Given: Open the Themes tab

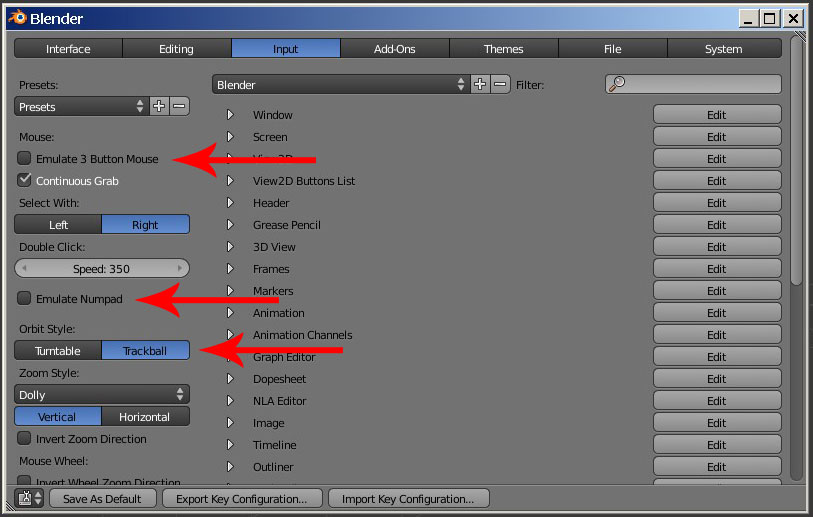Looking at the screenshot, I should pyautogui.click(x=503, y=49).
